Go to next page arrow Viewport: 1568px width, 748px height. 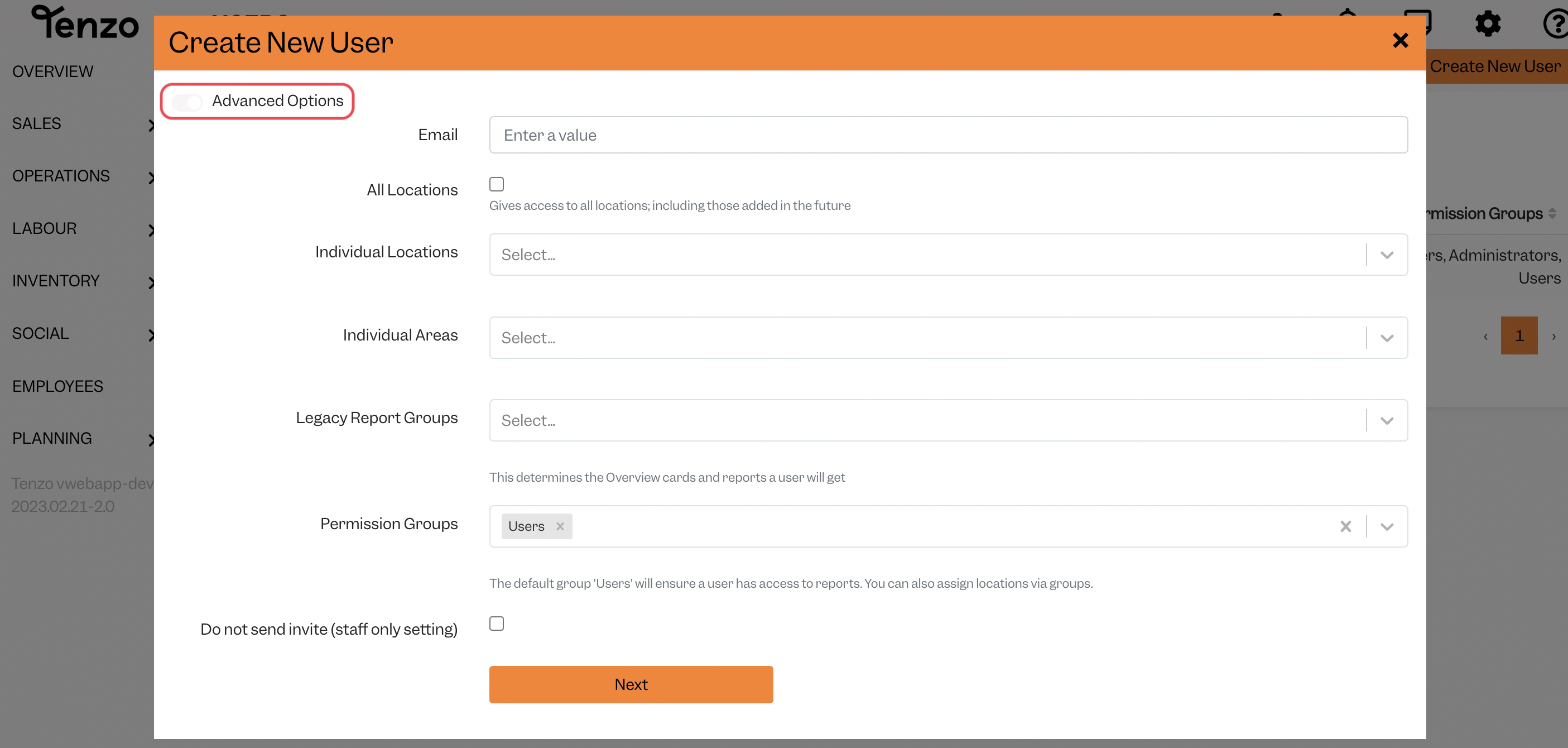tap(1553, 336)
